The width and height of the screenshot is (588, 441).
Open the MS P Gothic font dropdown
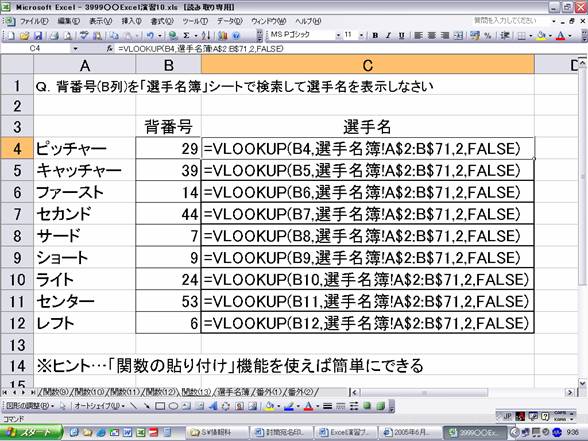(x=338, y=36)
